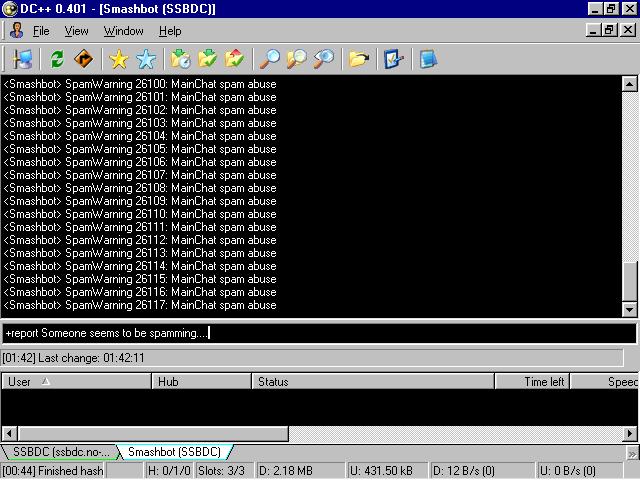The image size is (640, 480).
Task: Minimize the inner Smashbot child window
Action: point(594,30)
